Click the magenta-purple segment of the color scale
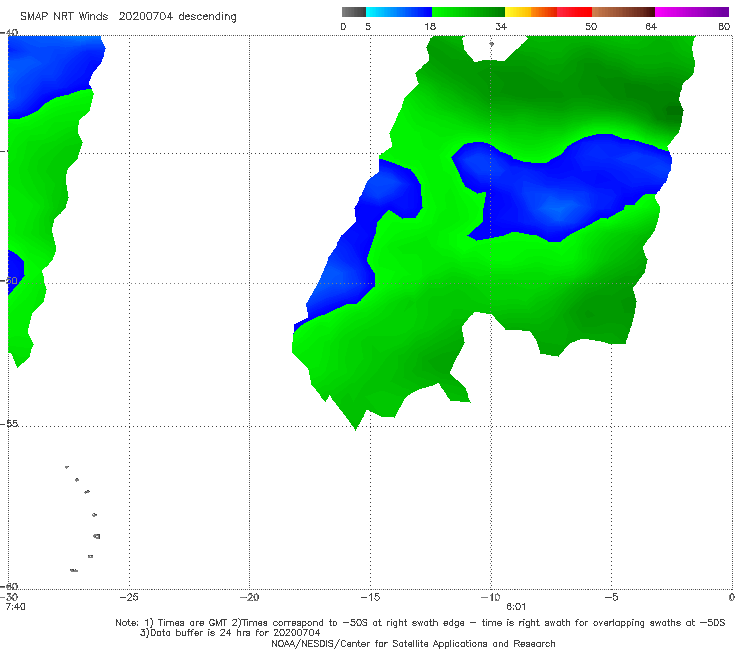The width and height of the screenshot is (740, 650). tap(692, 12)
